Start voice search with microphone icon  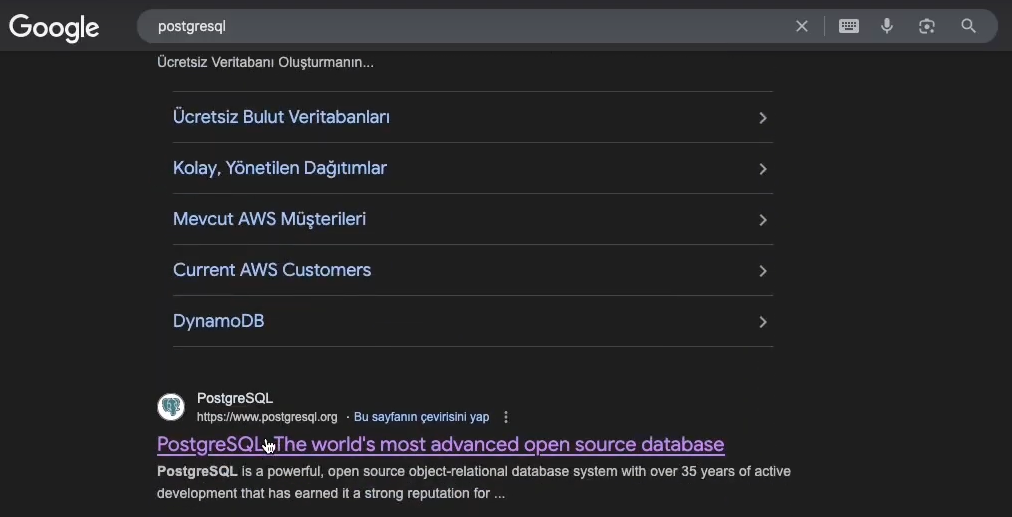click(887, 26)
